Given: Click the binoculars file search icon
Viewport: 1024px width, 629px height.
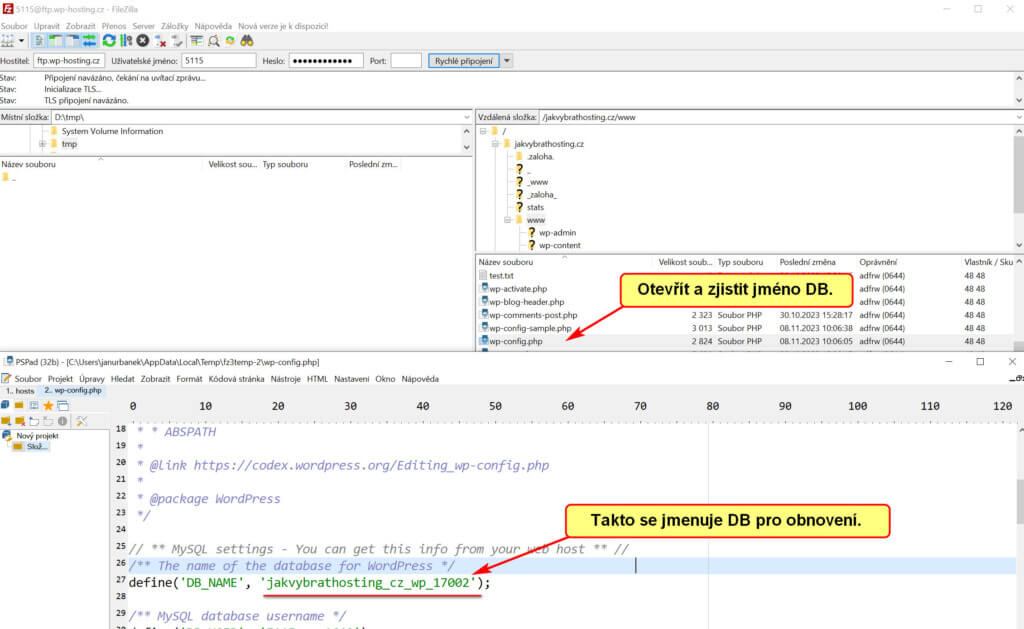Looking at the screenshot, I should pyautogui.click(x=247, y=41).
